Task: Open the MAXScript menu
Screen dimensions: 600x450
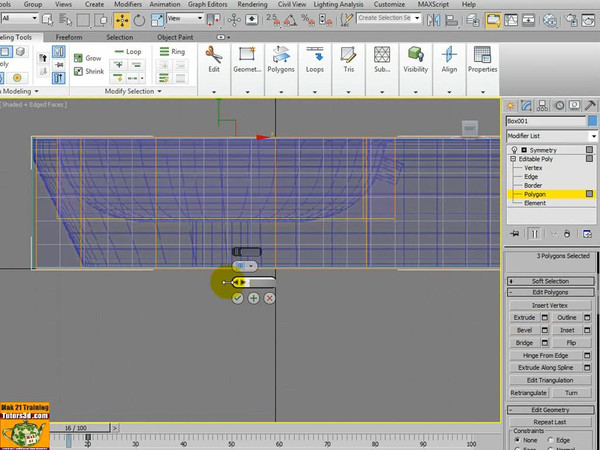Action: coord(433,5)
